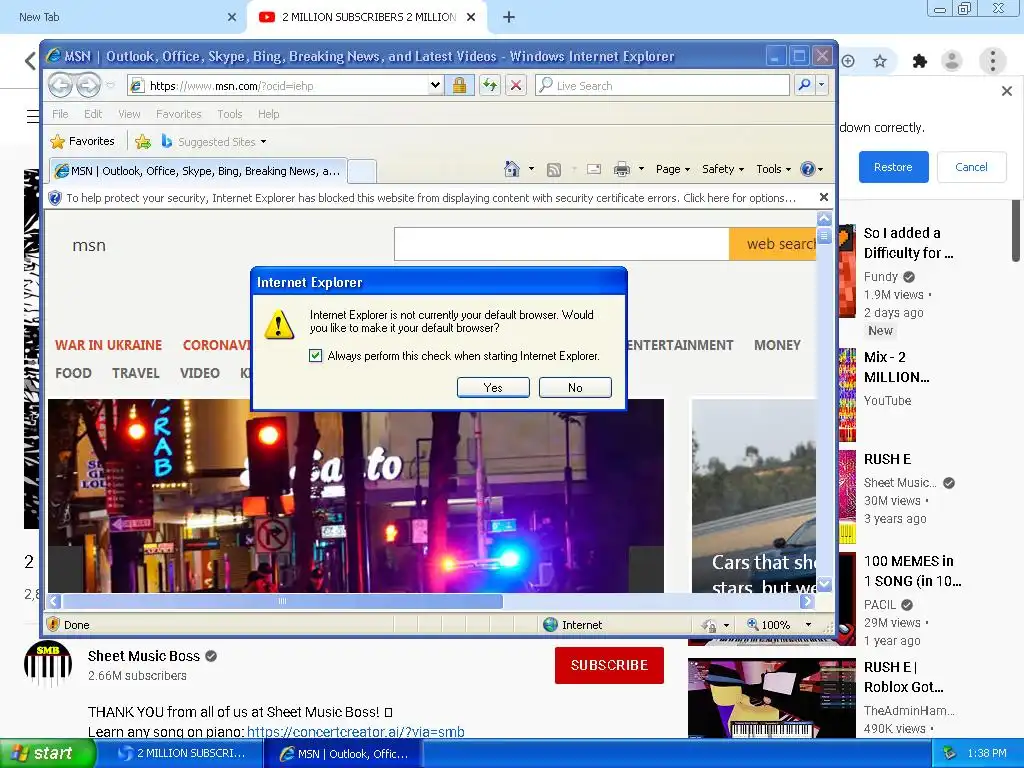Expand the Home icon dropdown arrow

(x=531, y=169)
